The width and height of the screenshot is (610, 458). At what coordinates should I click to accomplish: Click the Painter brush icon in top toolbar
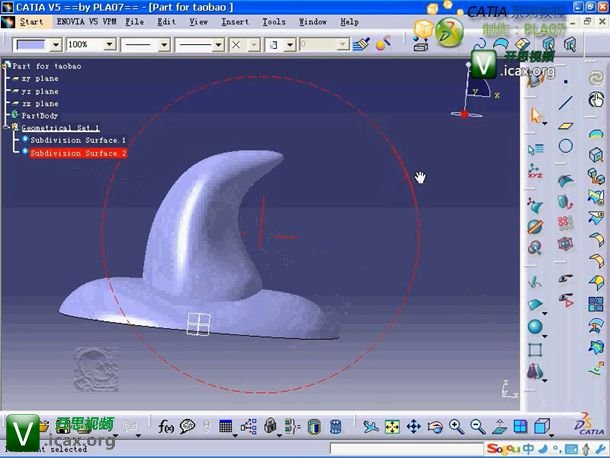tap(361, 44)
